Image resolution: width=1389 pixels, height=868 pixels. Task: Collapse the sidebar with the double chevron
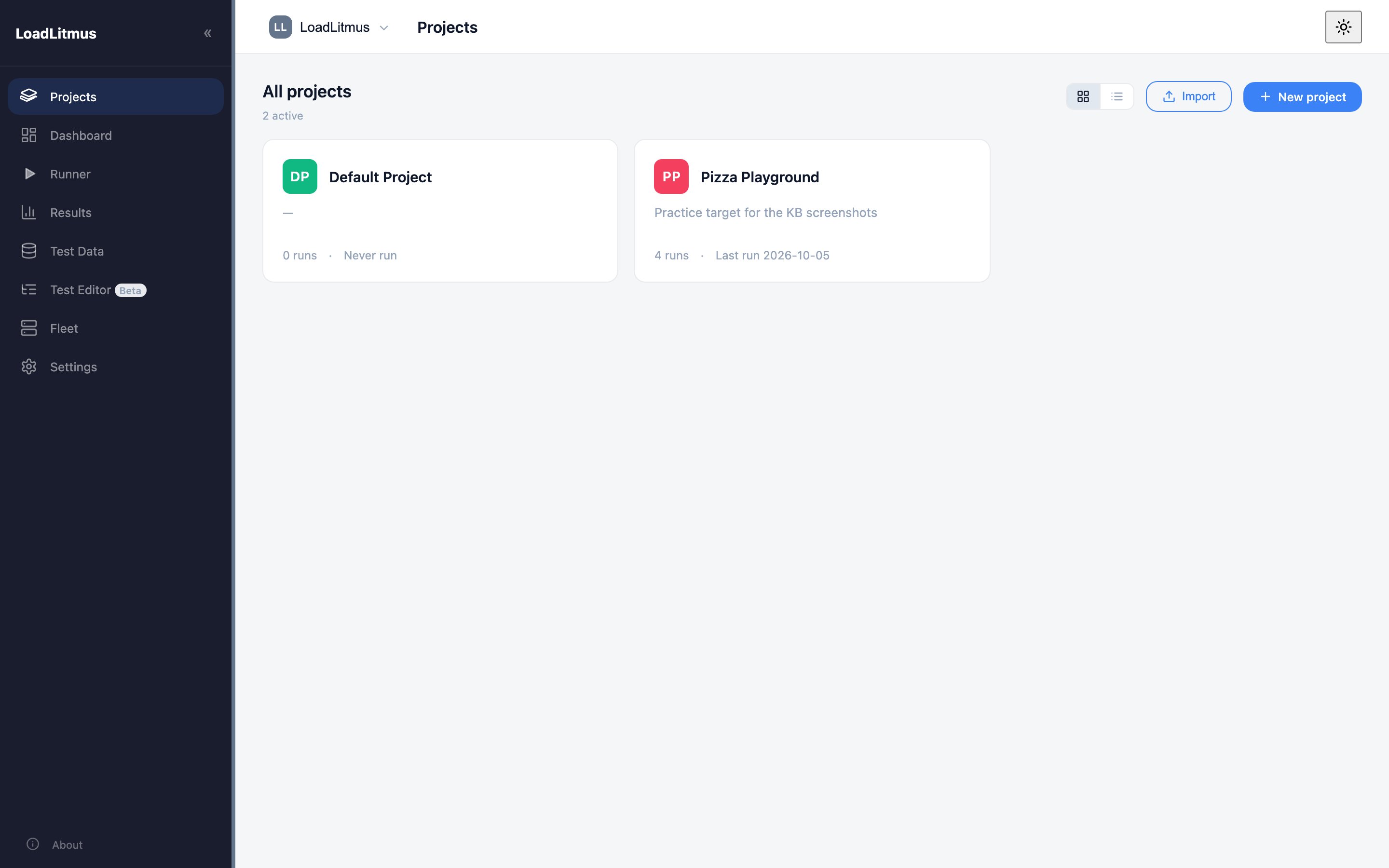point(208,33)
